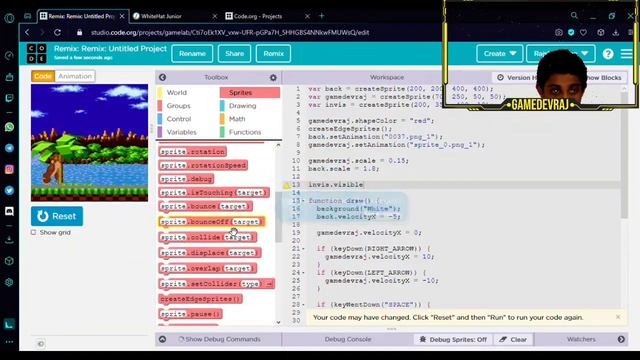
Task: Click the search tabs magnifier icon
Action: (574, 16)
